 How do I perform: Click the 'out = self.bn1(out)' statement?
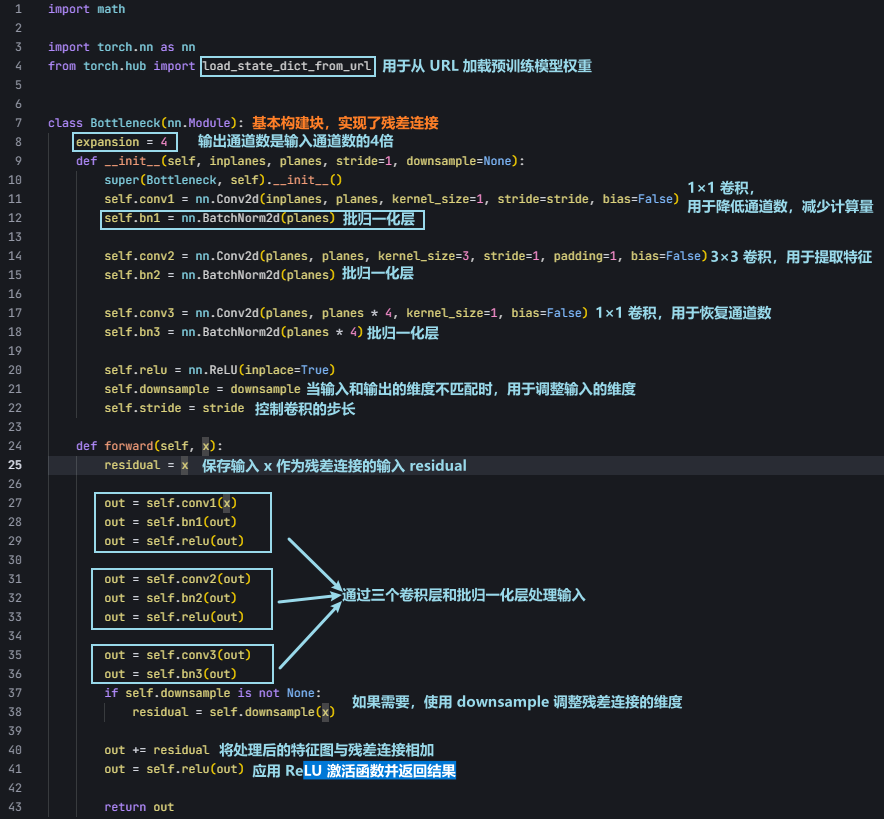pyautogui.click(x=170, y=522)
